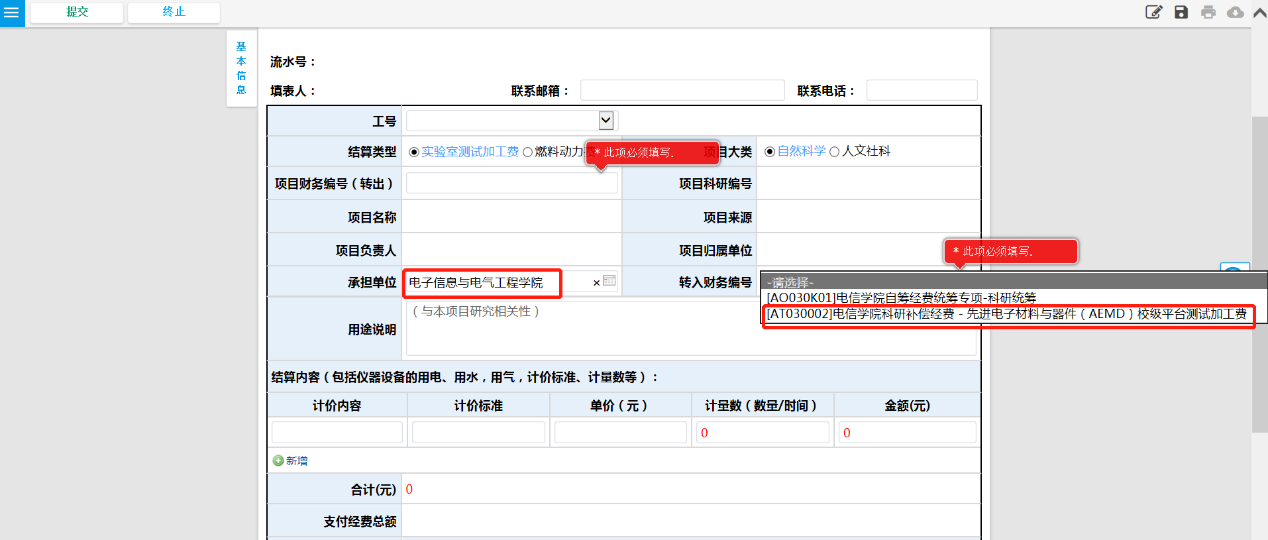Viewport: 1268px width, 540px height.
Task: Open the hamburger menu in top-left corner
Action: (x=12, y=13)
